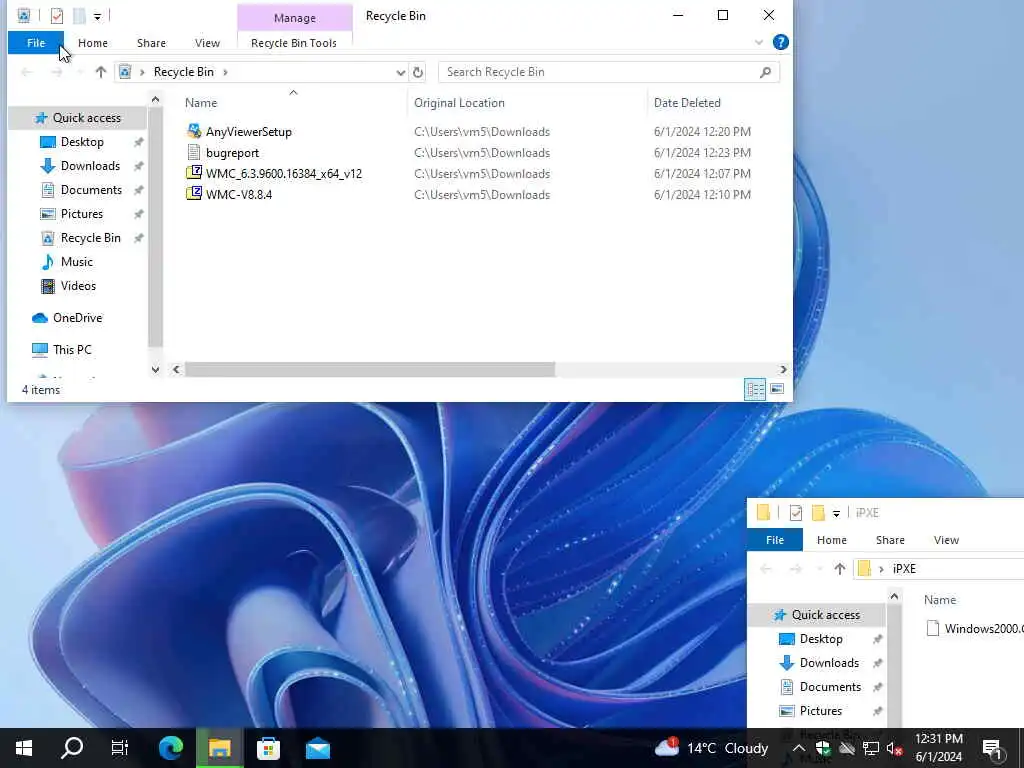Viewport: 1024px width, 768px height.
Task: Open taskbar Search
Action: pyautogui.click(x=72, y=748)
